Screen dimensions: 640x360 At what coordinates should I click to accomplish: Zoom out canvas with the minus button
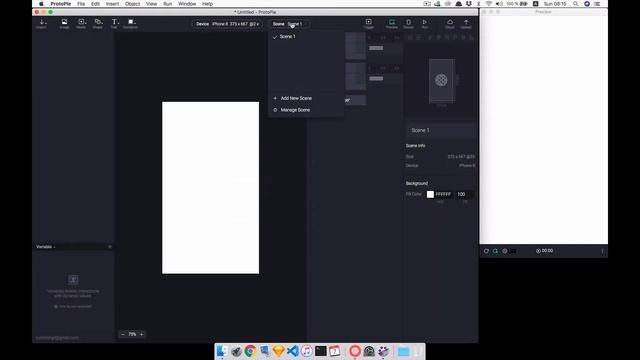(123, 334)
